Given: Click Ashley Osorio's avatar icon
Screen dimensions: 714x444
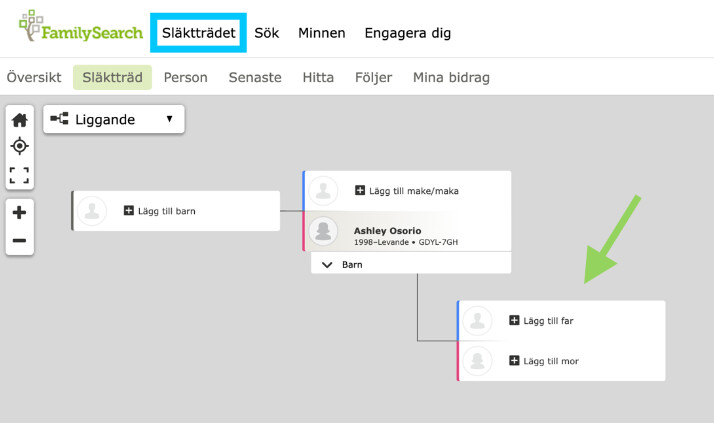Looking at the screenshot, I should (x=323, y=231).
